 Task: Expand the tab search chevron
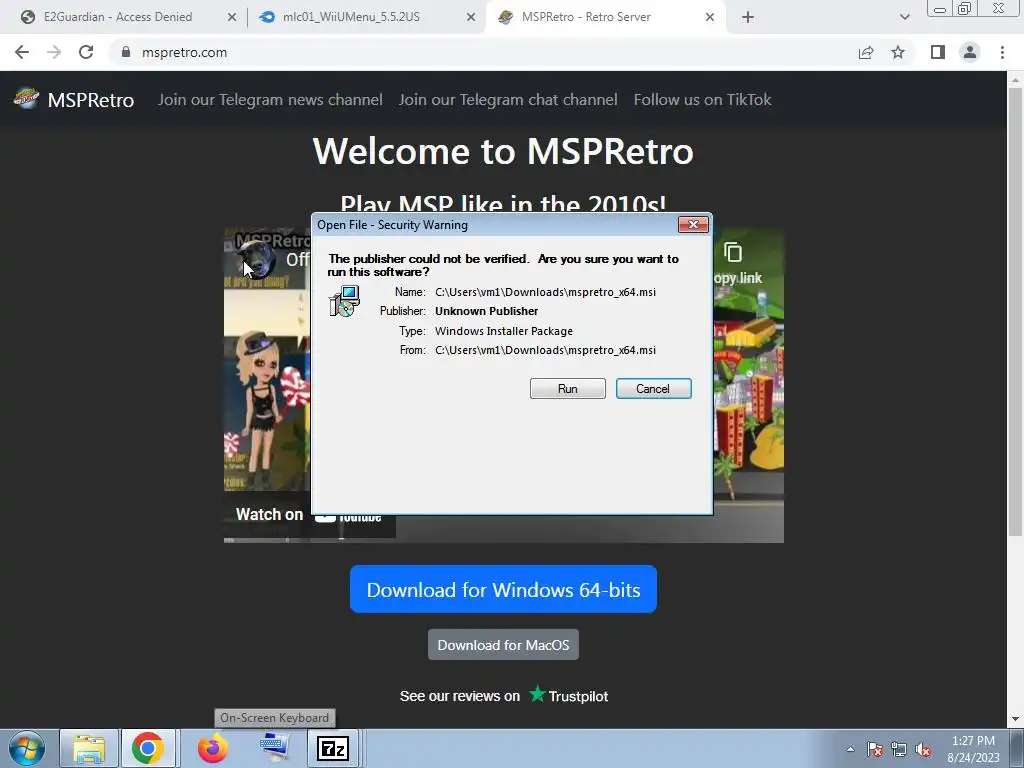[x=904, y=18]
